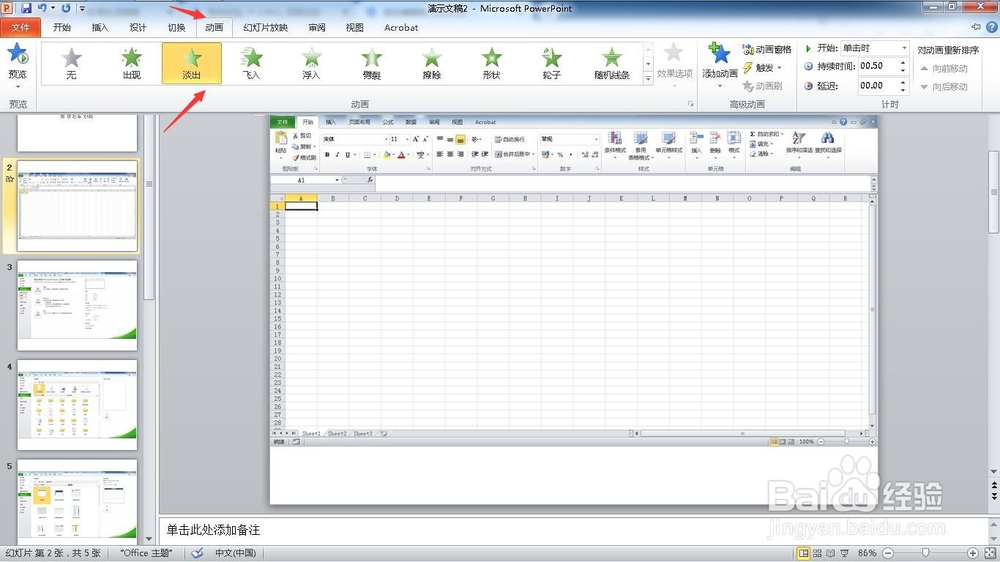Open PowerPoint help question mark icon
This screenshot has height=562, width=1000.
click(992, 27)
